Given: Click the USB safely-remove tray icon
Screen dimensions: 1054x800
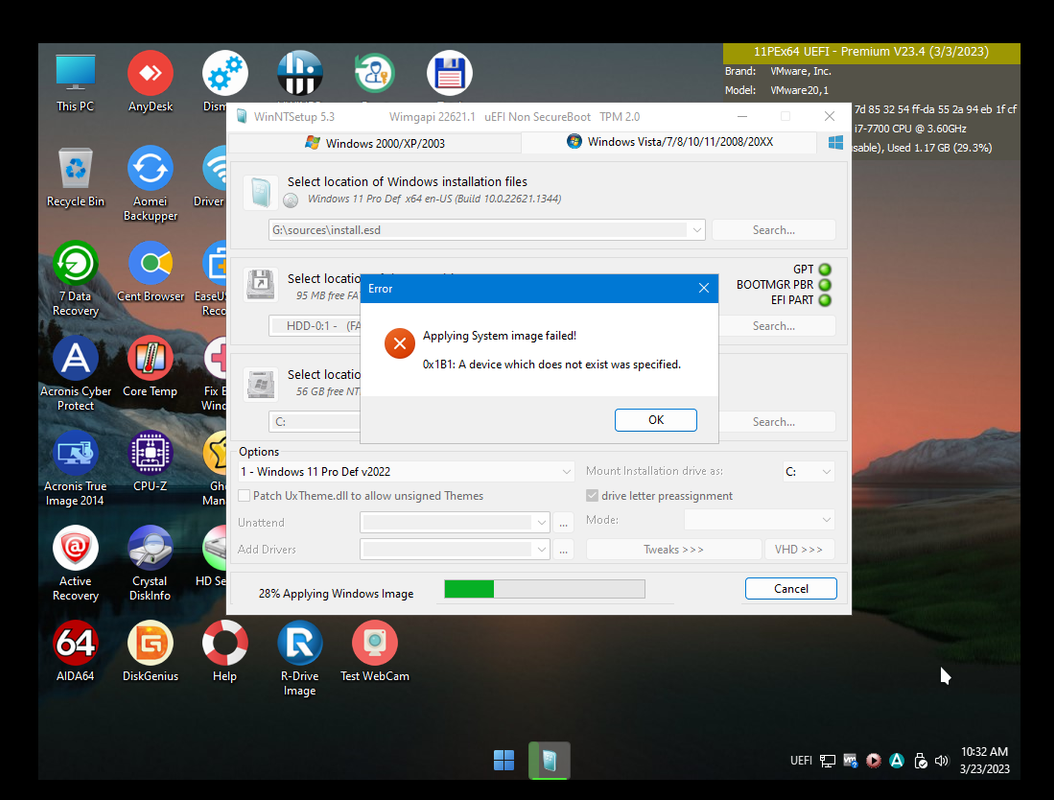Looking at the screenshot, I should [x=920, y=761].
